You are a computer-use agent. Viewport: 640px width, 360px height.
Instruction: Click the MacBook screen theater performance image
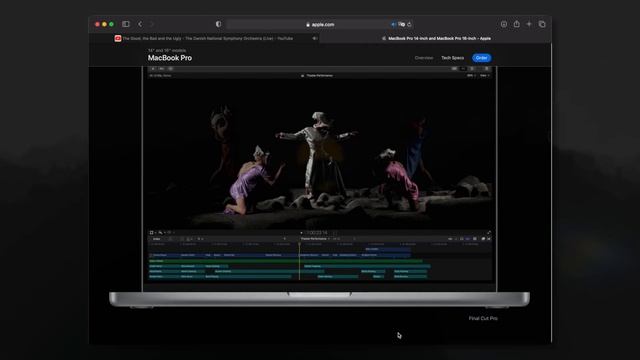click(x=319, y=153)
